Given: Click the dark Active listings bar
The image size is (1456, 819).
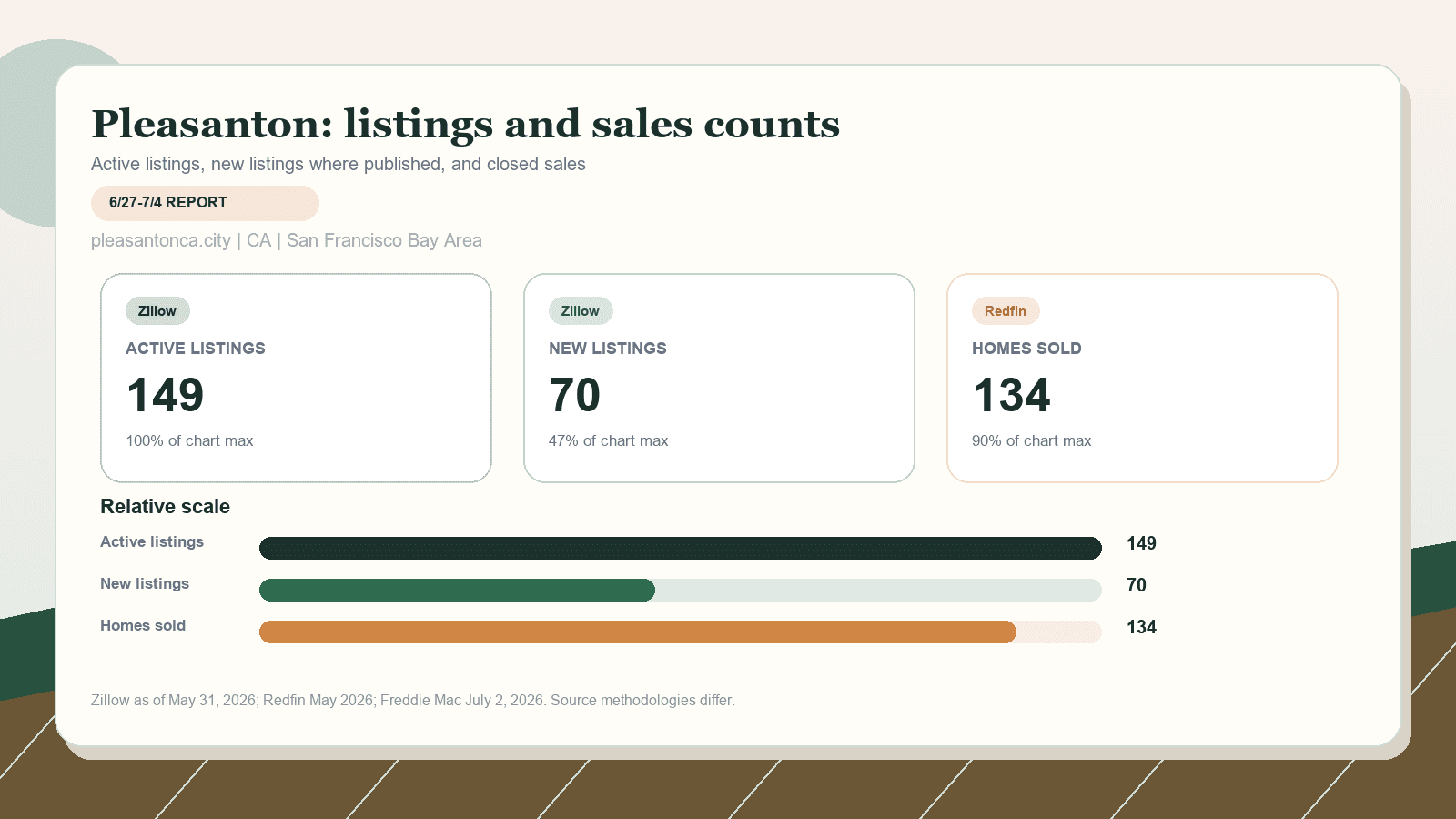Looking at the screenshot, I should [x=681, y=548].
